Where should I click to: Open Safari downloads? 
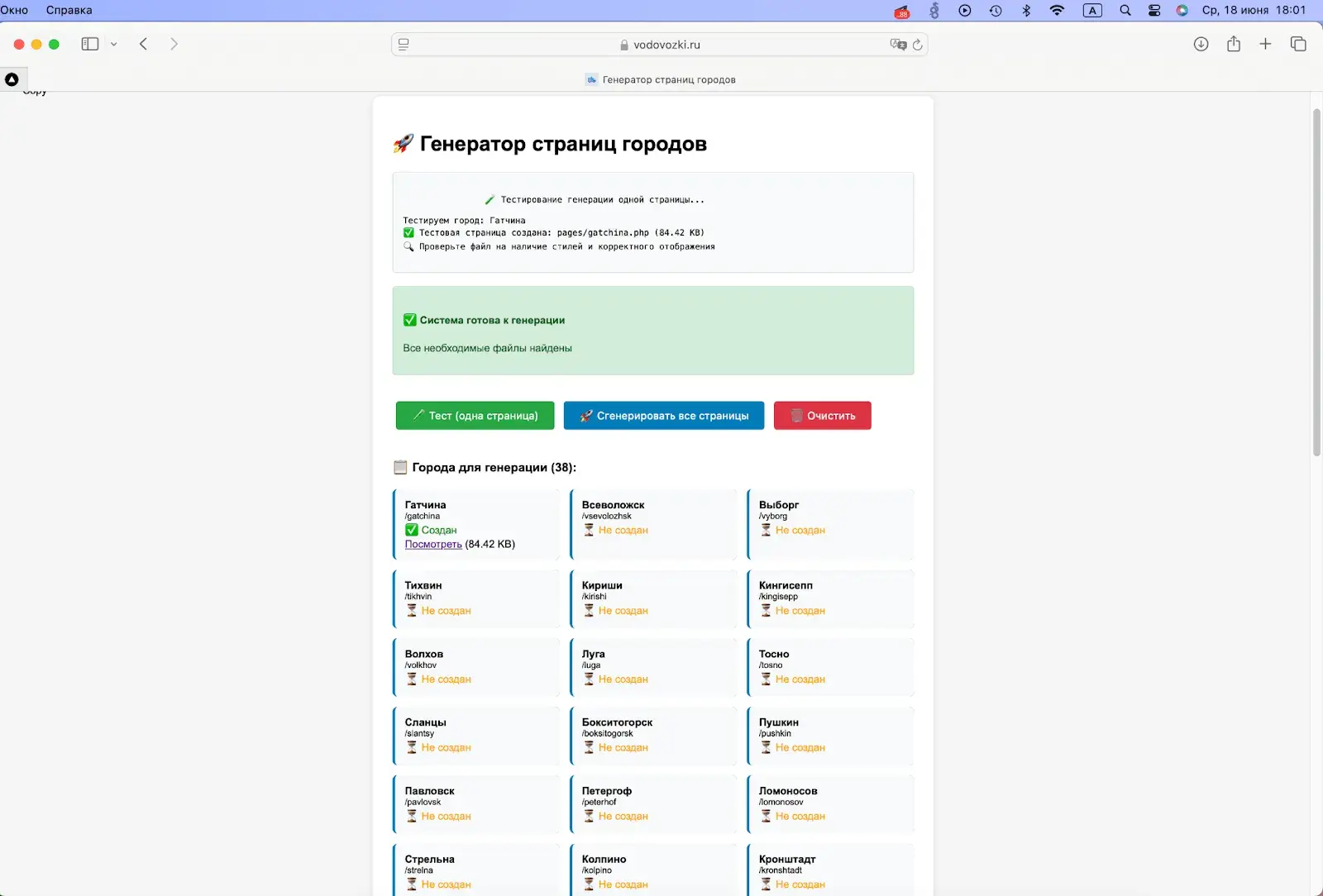[1201, 44]
